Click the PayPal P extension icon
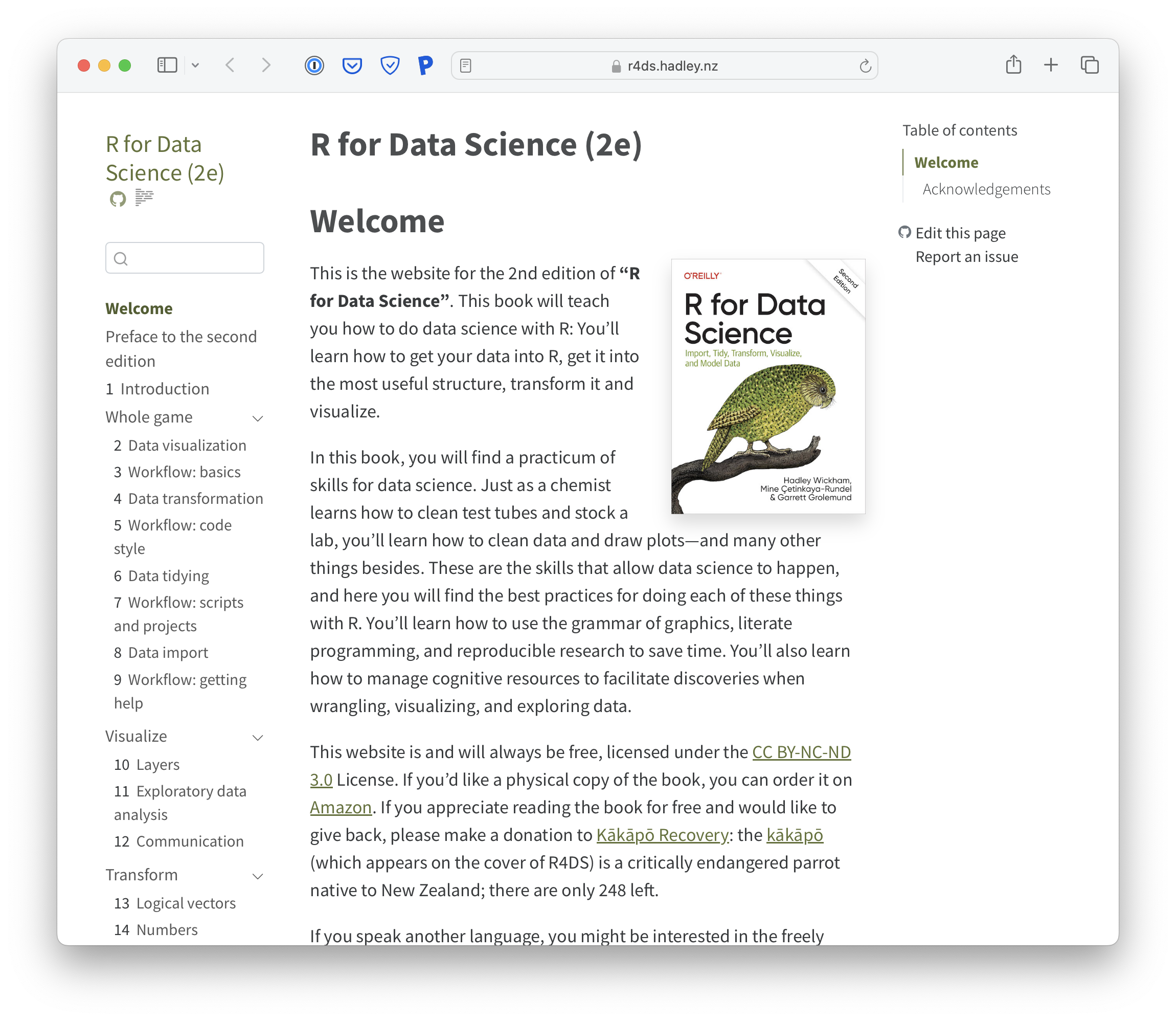Viewport: 1176px width, 1021px height. tap(425, 65)
